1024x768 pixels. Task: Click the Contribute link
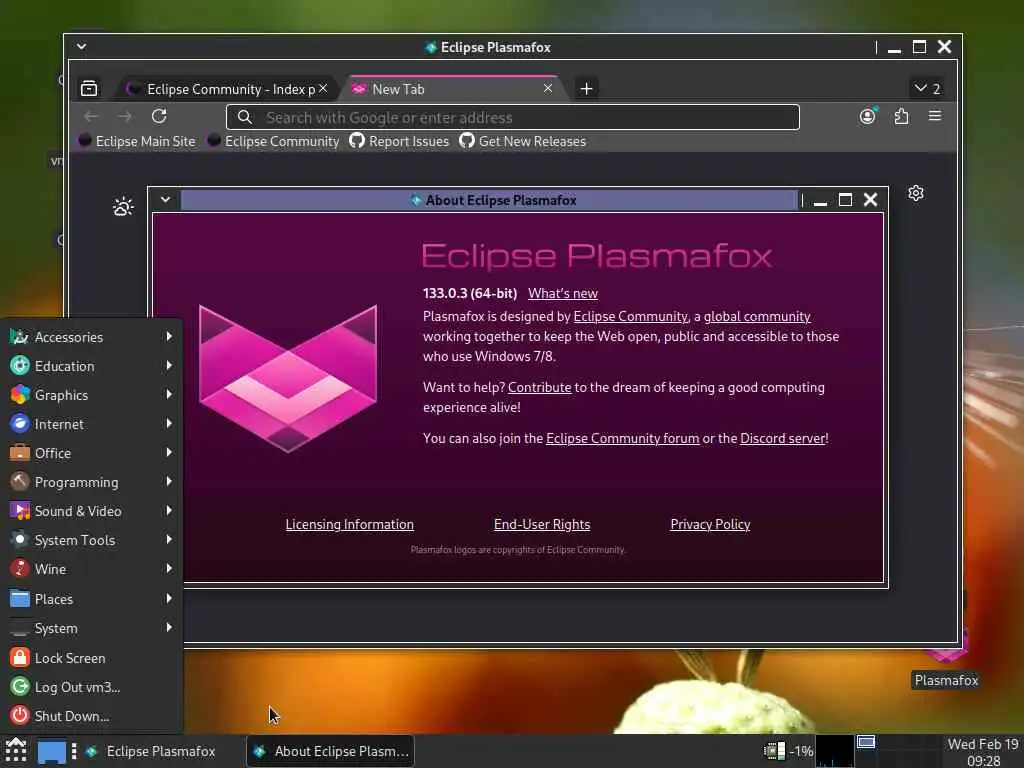[539, 387]
